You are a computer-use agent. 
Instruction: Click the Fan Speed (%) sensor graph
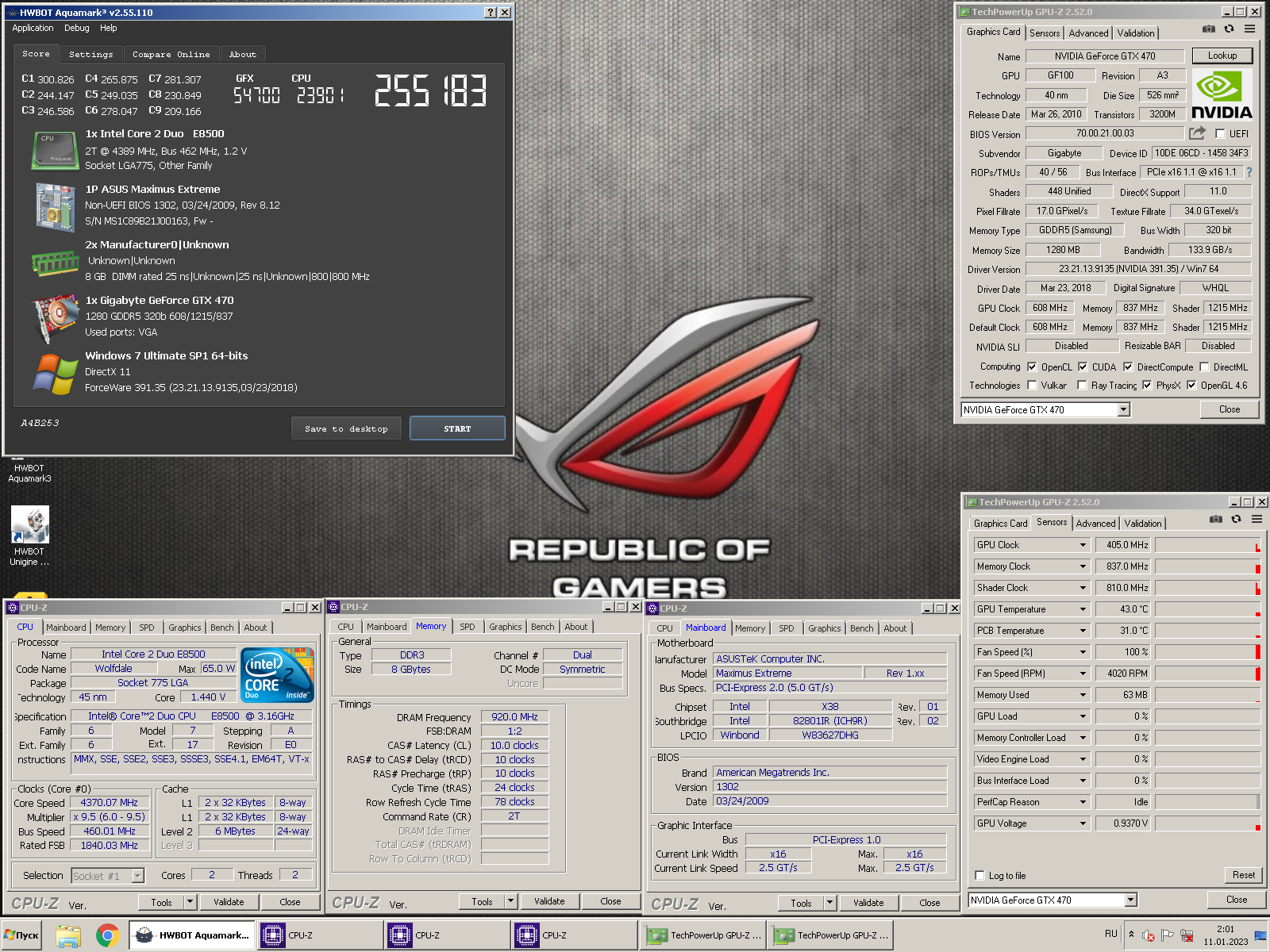coord(1207,652)
